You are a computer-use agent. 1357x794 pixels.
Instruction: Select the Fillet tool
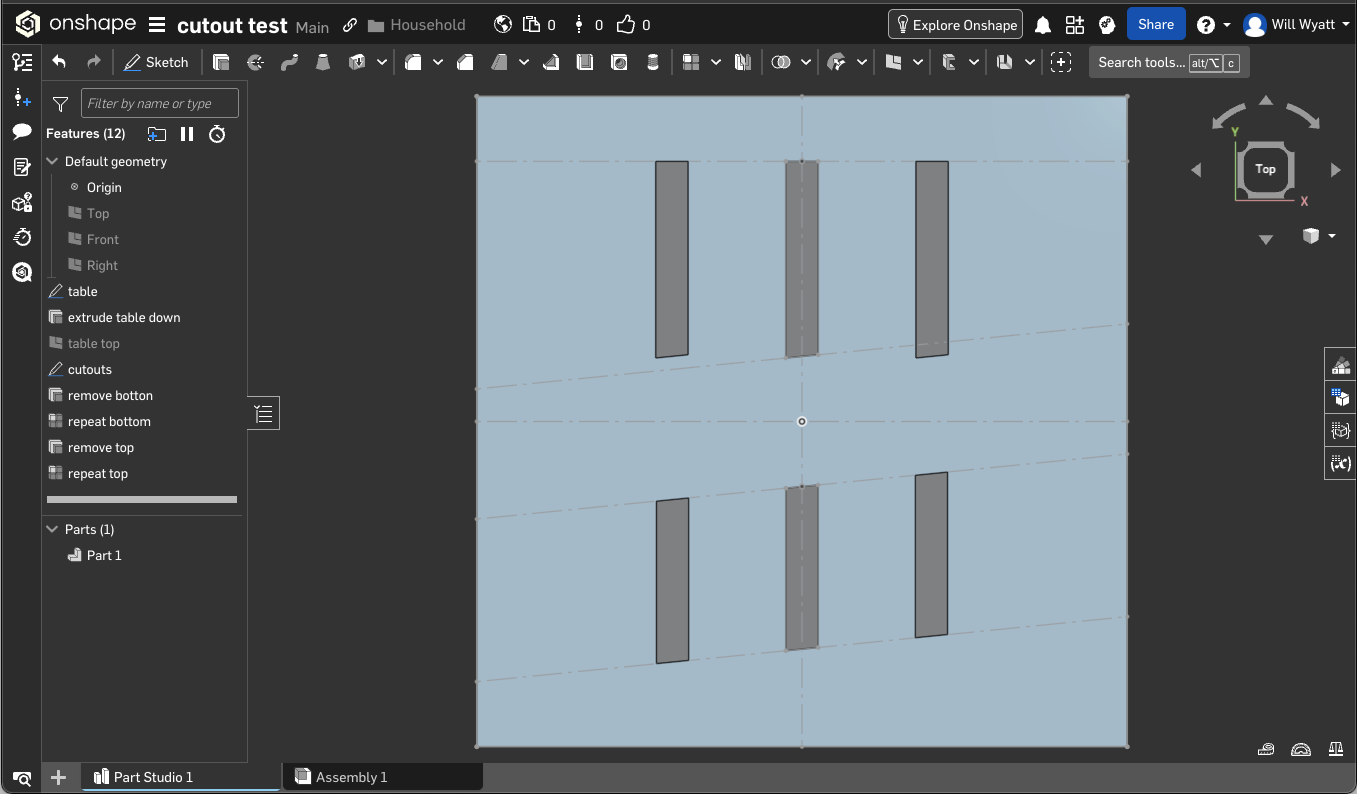click(413, 62)
